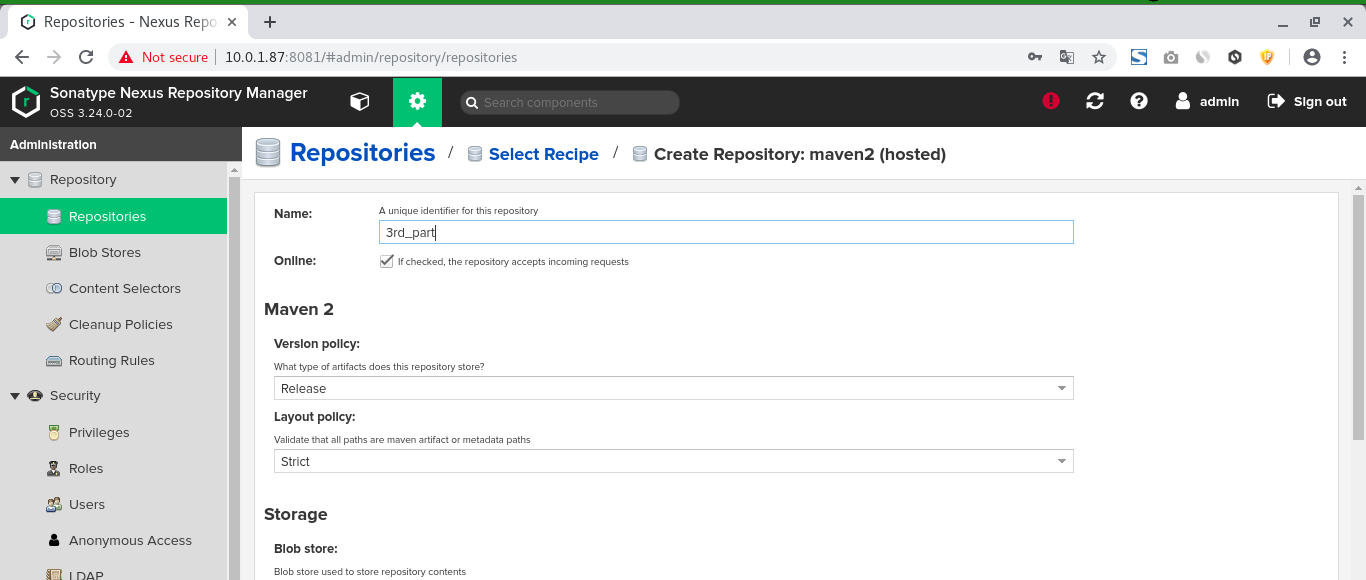Viewport: 1366px width, 580px height.
Task: Click the sidebar vertical scrollbar
Action: (234, 378)
